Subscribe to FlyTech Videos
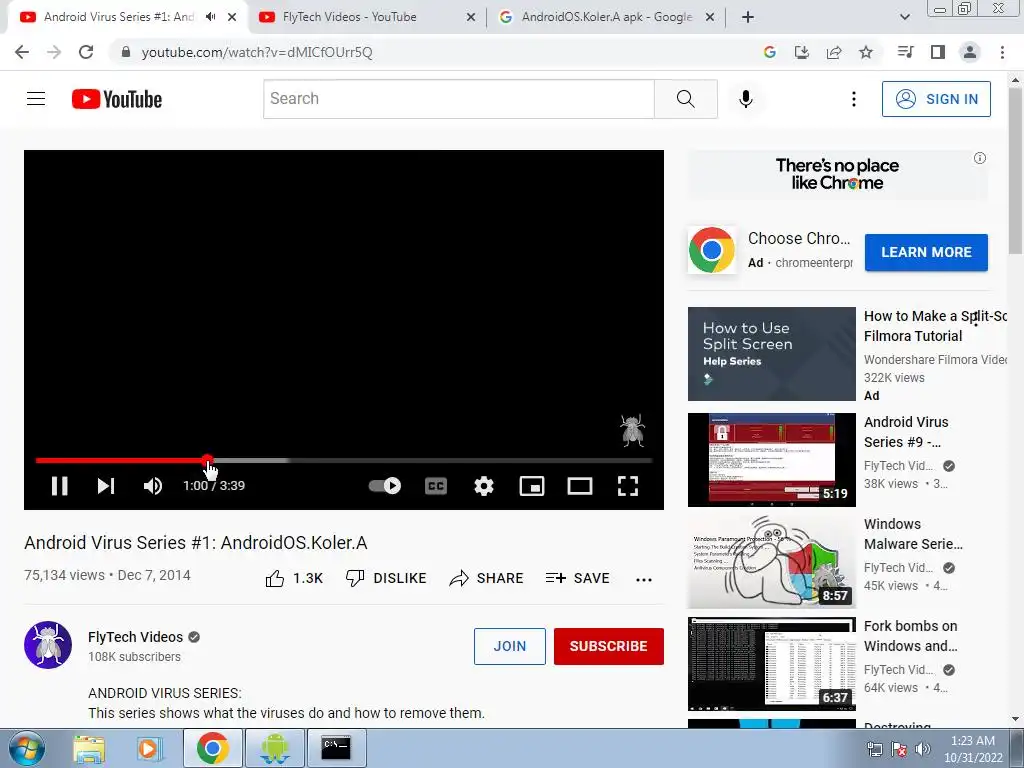 tap(609, 647)
